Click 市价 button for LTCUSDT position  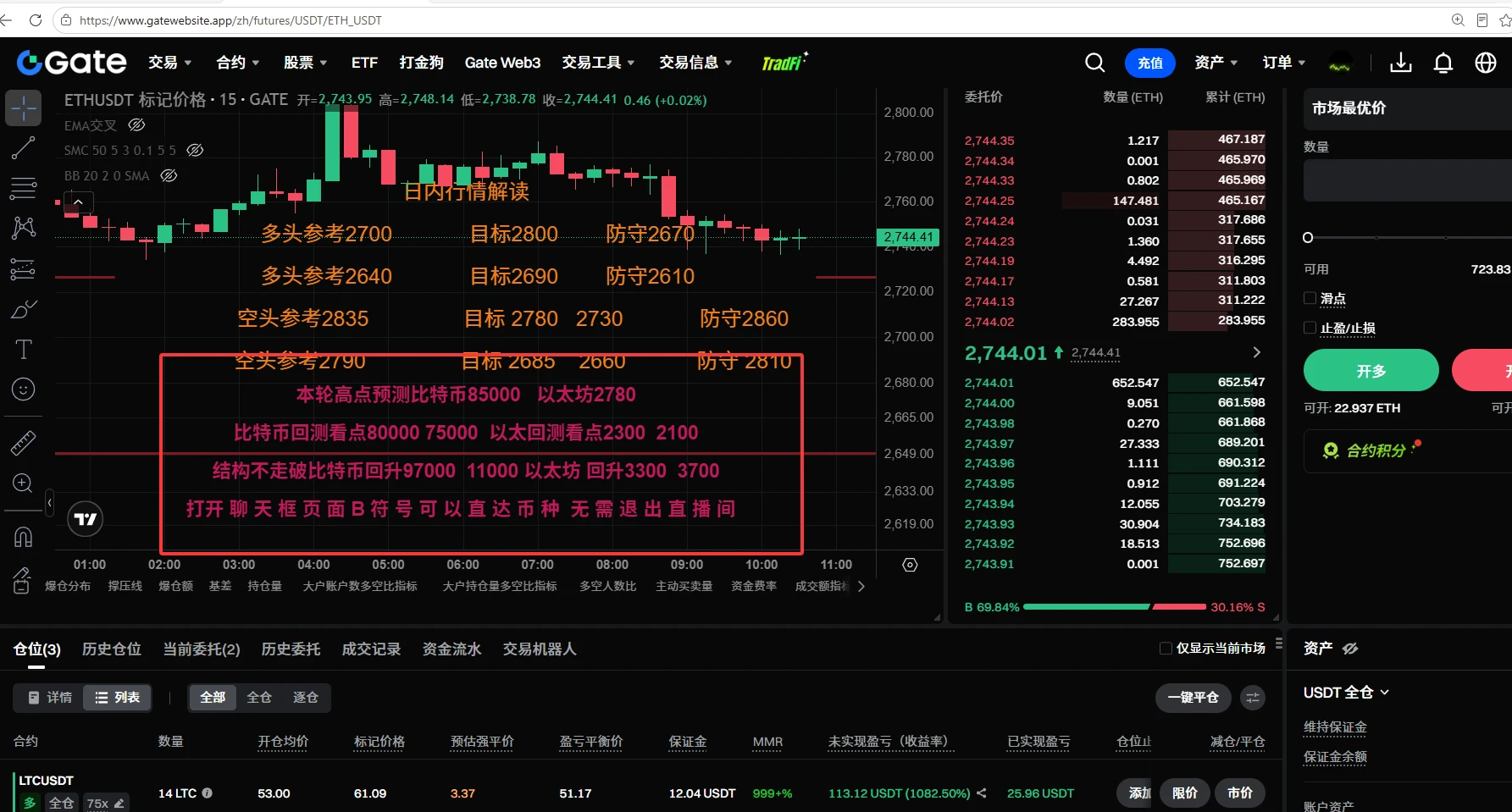[x=1240, y=793]
